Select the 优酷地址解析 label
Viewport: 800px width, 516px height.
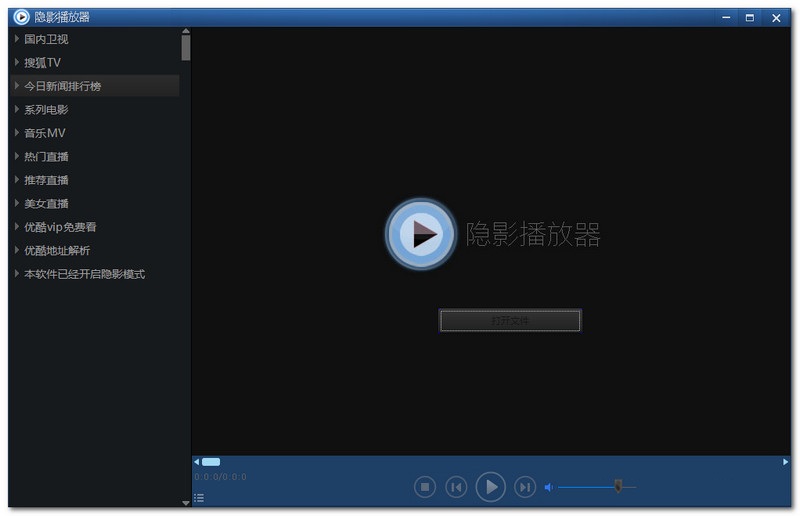(x=57, y=251)
